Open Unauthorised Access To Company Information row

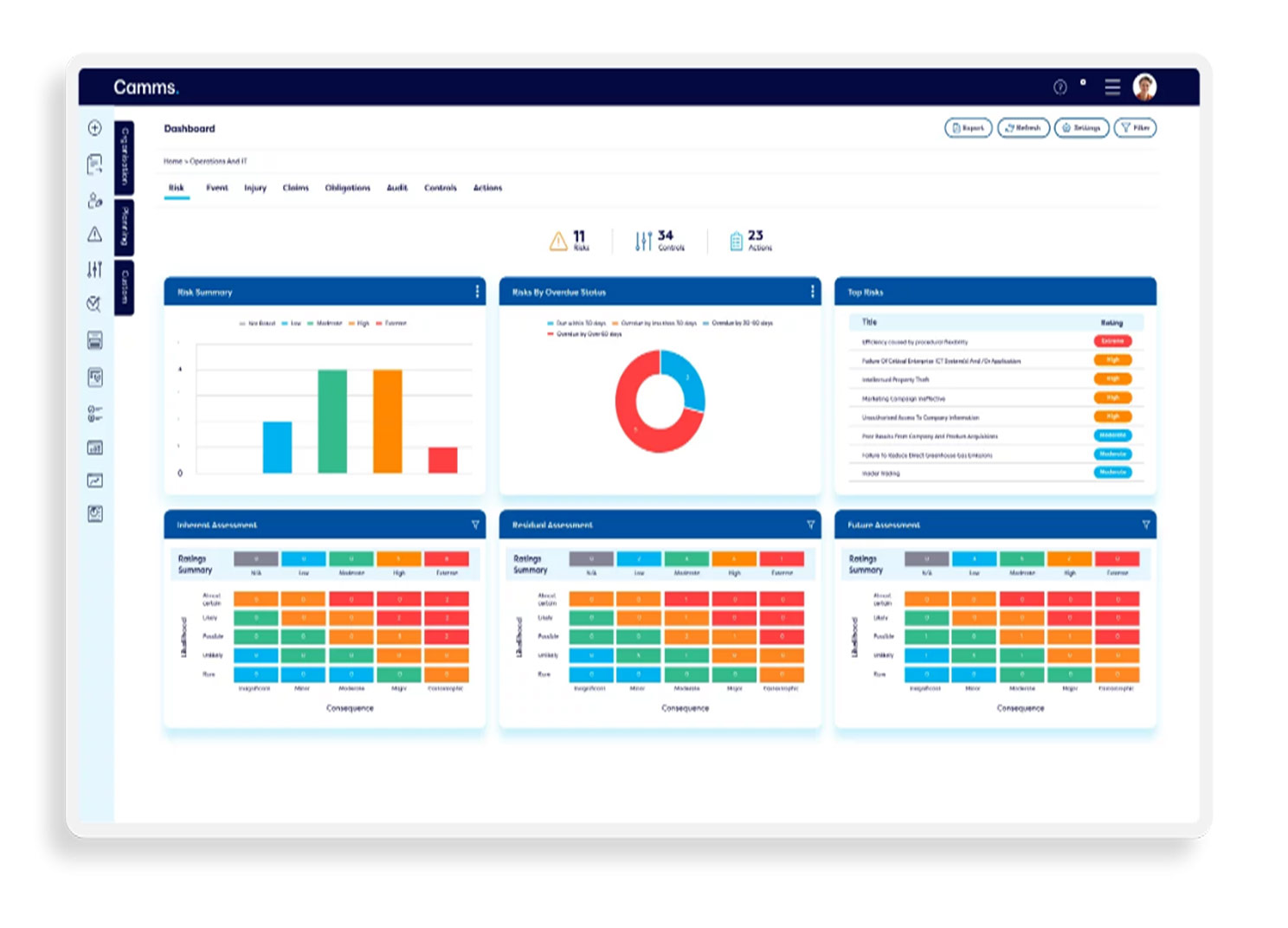(x=997, y=417)
